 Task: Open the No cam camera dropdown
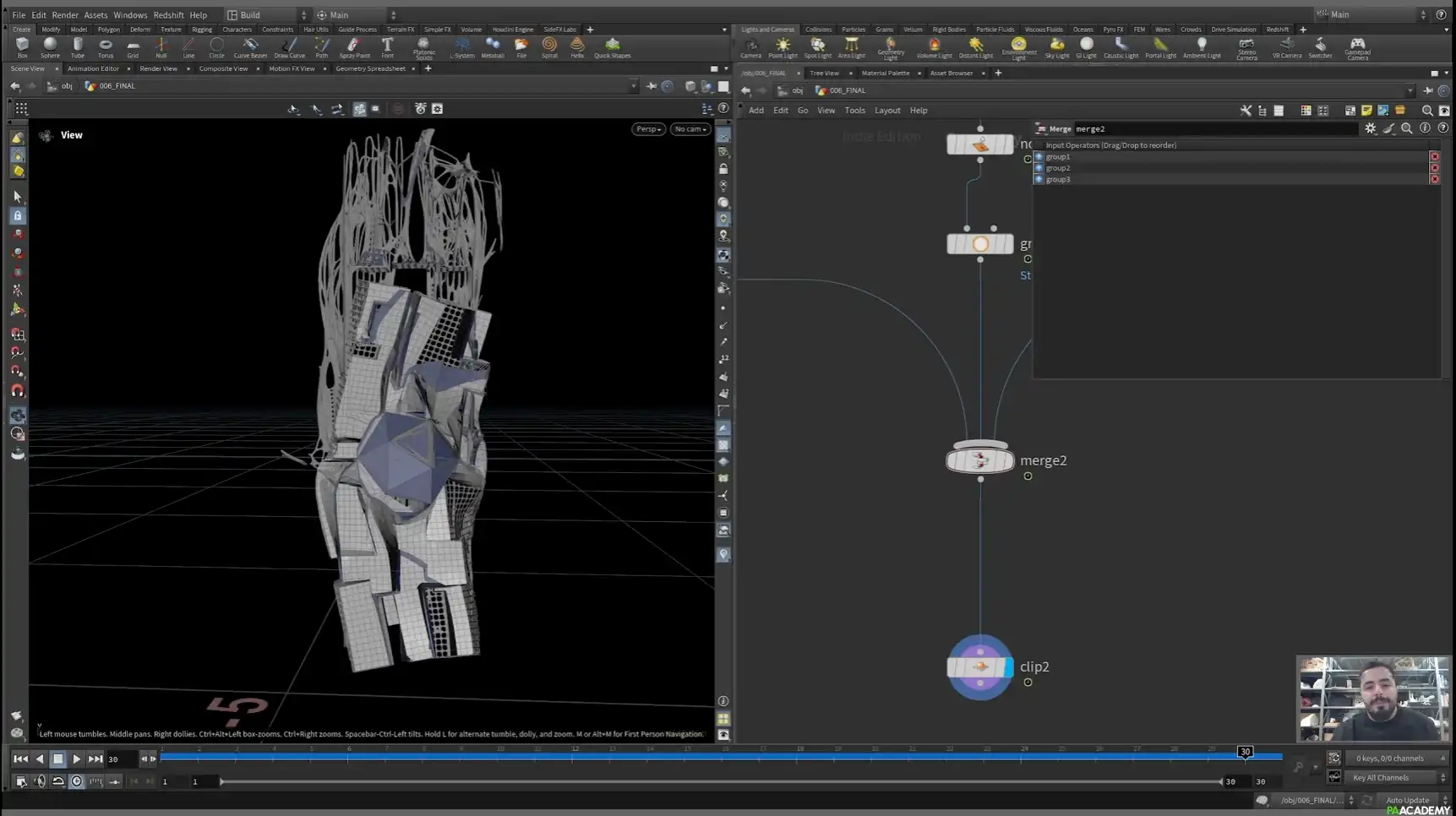pyautogui.click(x=690, y=128)
